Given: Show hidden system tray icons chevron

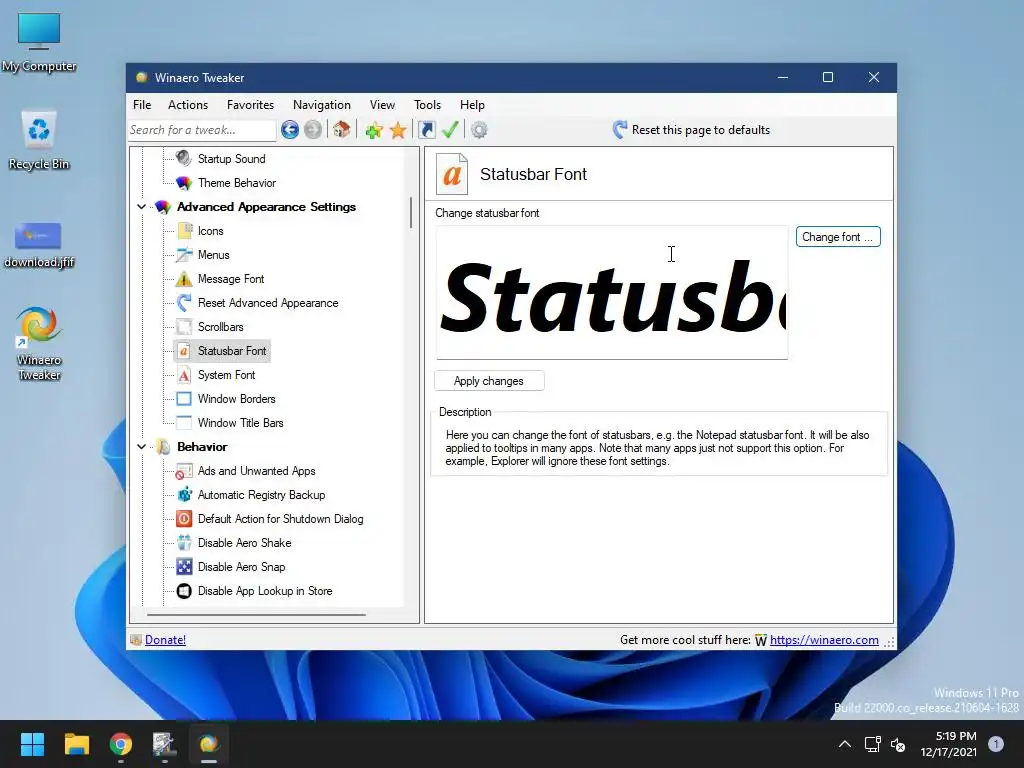Looking at the screenshot, I should 844,744.
